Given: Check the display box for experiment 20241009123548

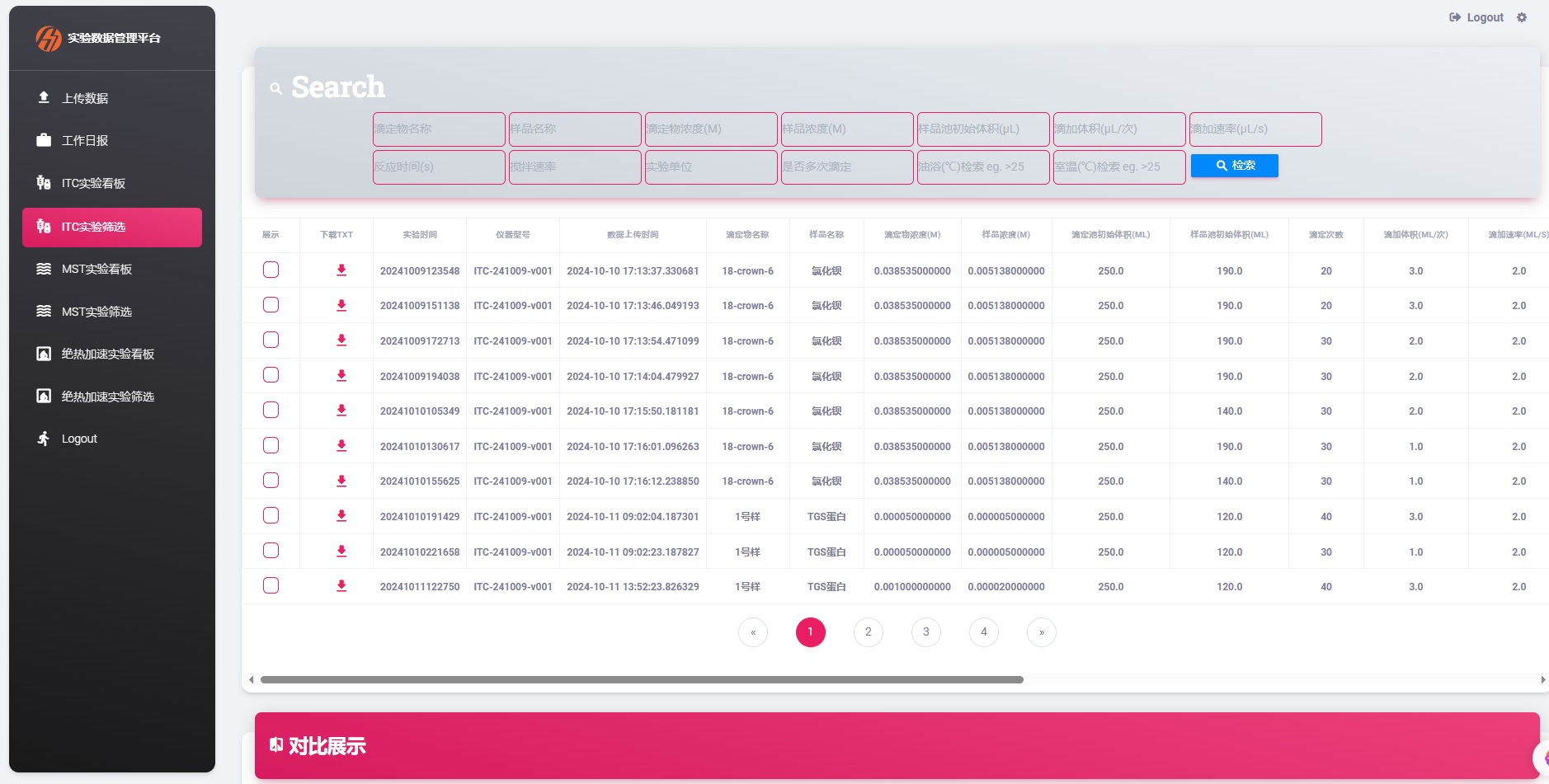Looking at the screenshot, I should [x=271, y=270].
